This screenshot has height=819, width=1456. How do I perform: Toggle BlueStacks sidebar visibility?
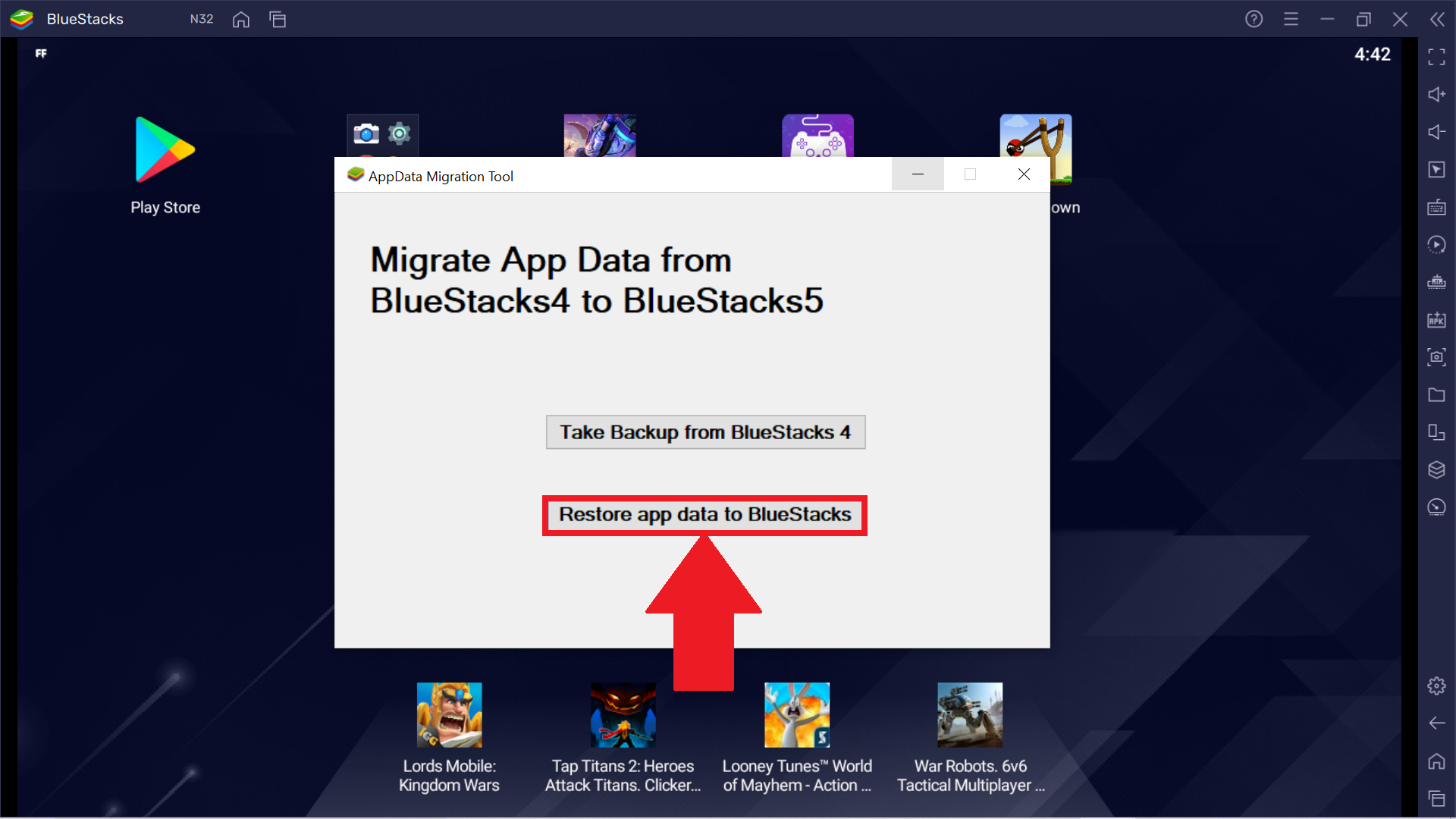(x=1438, y=20)
